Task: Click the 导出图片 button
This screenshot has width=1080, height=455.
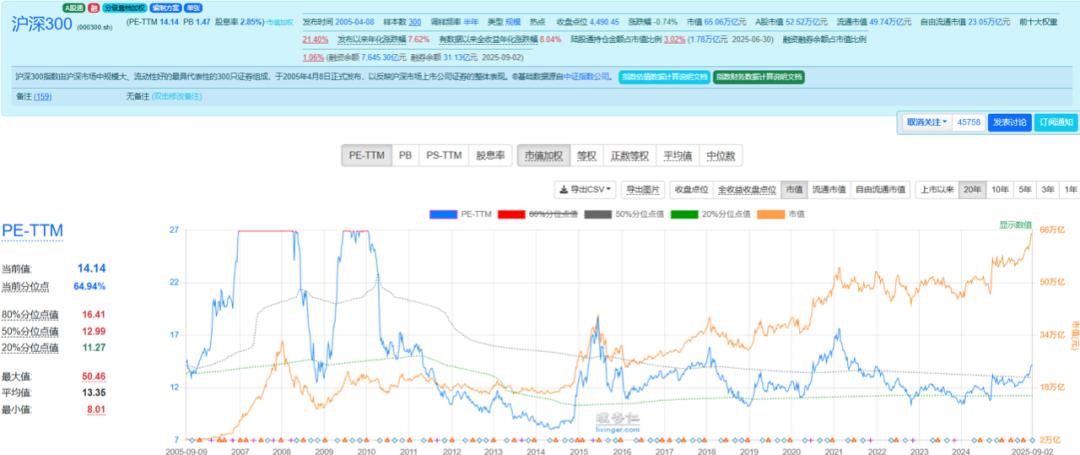Action: coord(643,189)
